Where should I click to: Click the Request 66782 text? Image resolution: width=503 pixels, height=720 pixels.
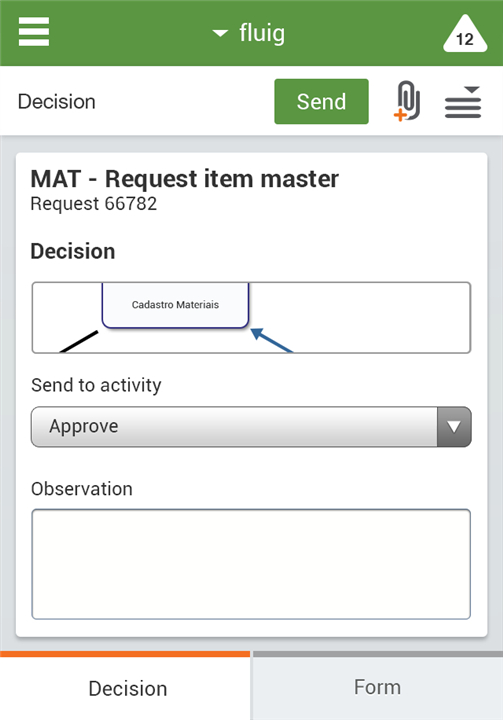point(94,203)
